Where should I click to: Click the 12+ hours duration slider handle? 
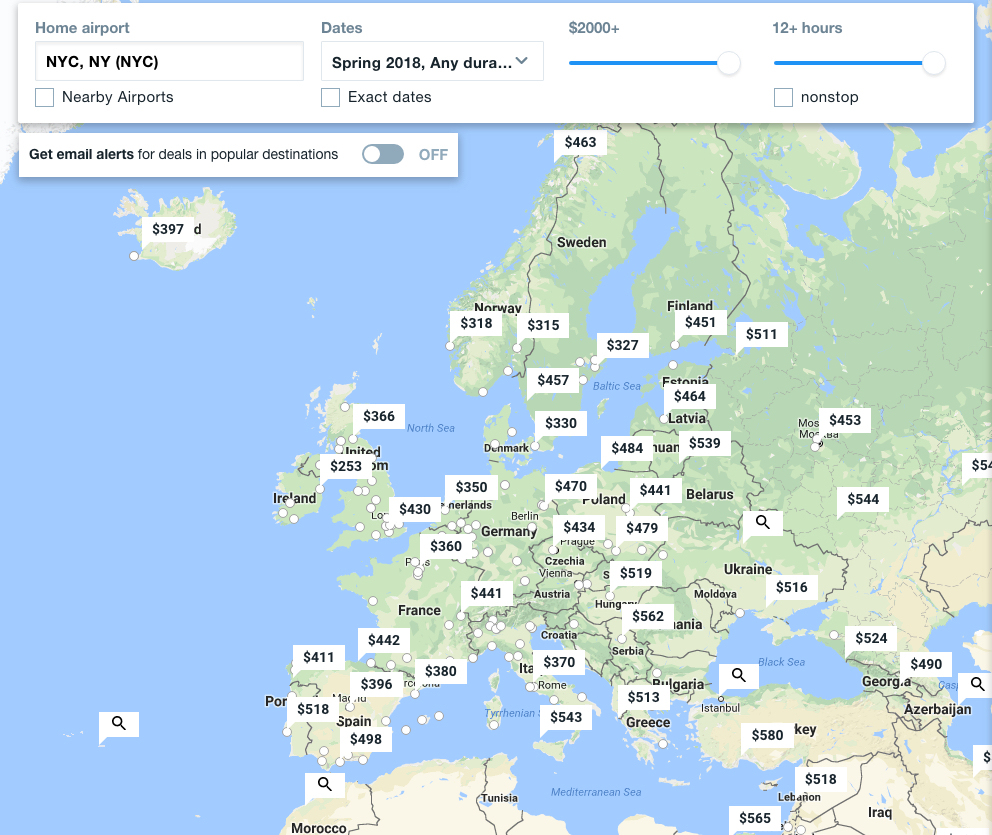click(x=933, y=63)
